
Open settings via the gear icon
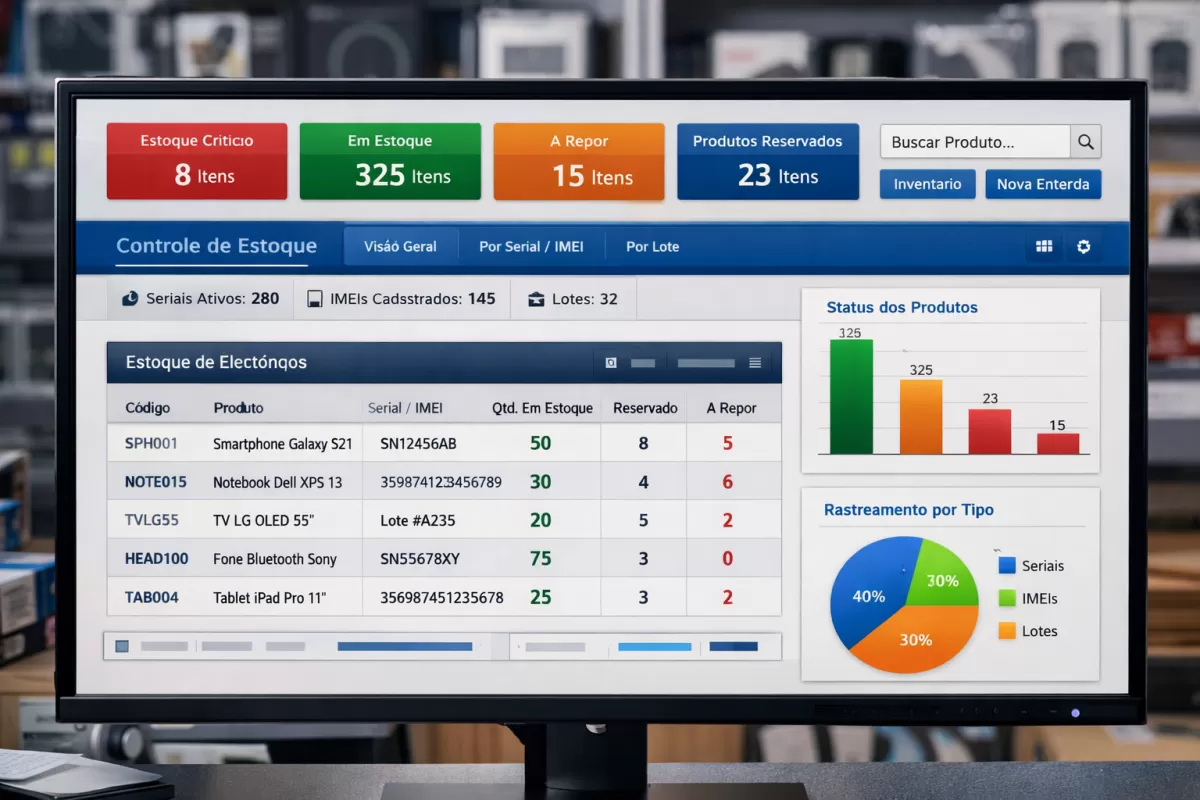point(1083,247)
